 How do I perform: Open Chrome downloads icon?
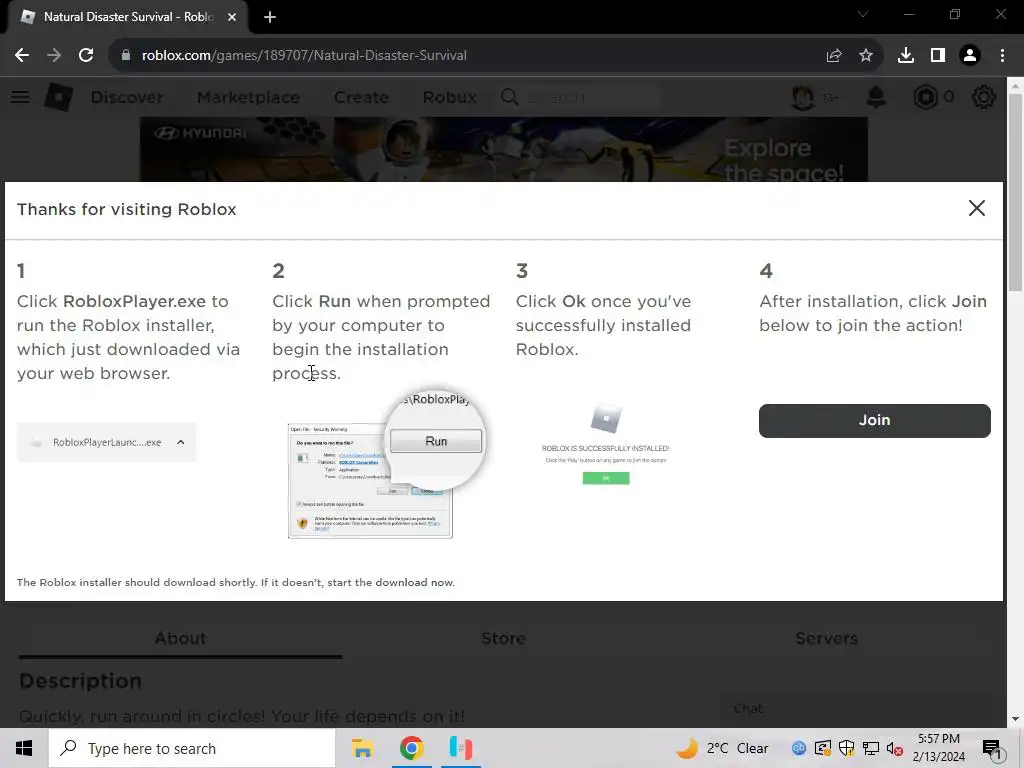pos(906,56)
